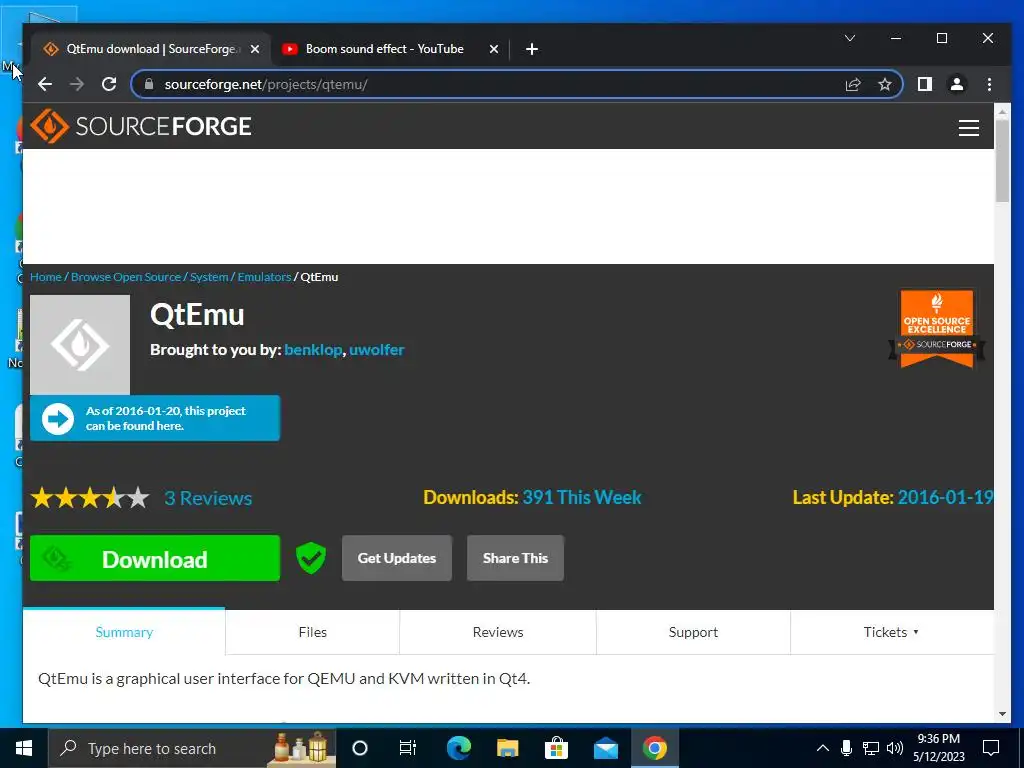Viewport: 1024px width, 768px height.
Task: View site info via padlock icon
Action: [x=149, y=84]
